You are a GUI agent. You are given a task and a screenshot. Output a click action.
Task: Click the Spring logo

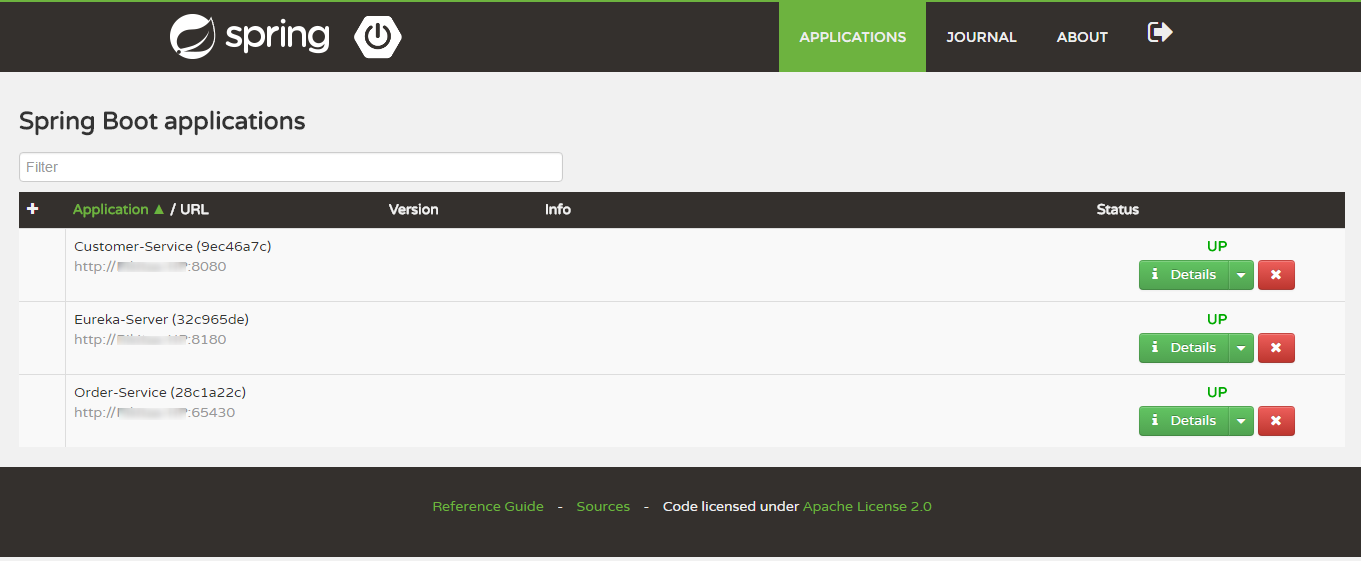249,37
